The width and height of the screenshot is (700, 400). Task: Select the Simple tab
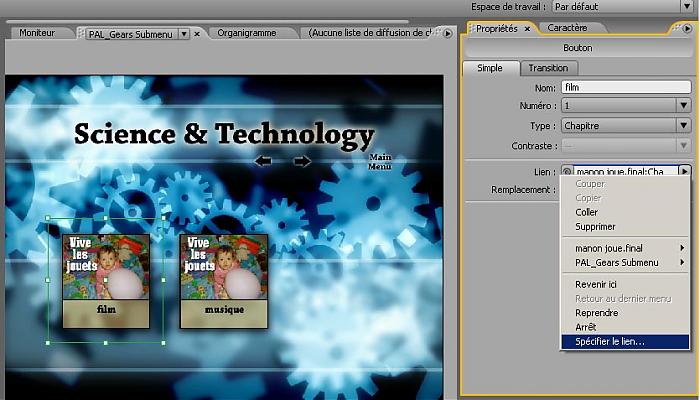pyautogui.click(x=490, y=68)
